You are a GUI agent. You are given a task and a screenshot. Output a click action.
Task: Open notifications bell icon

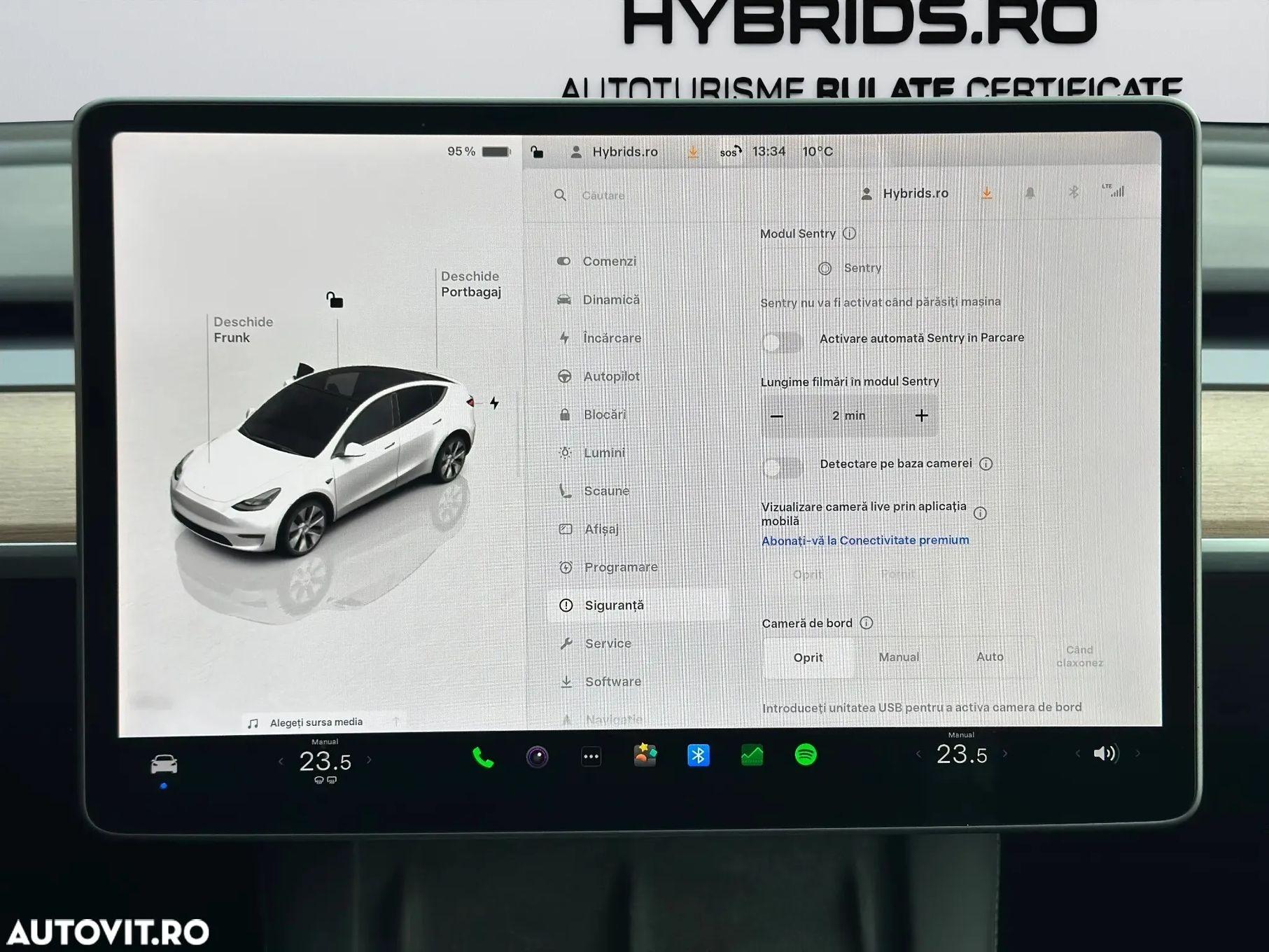point(1030,193)
